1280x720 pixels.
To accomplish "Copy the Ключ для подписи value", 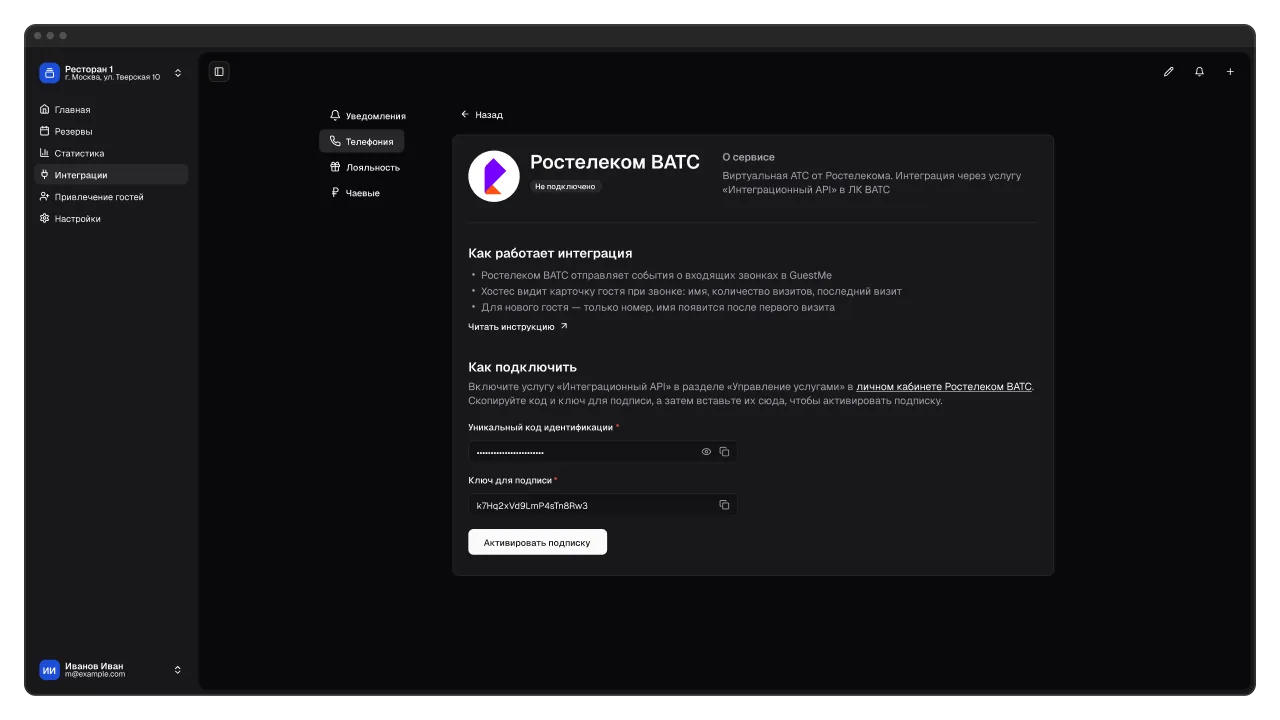I will (x=724, y=505).
